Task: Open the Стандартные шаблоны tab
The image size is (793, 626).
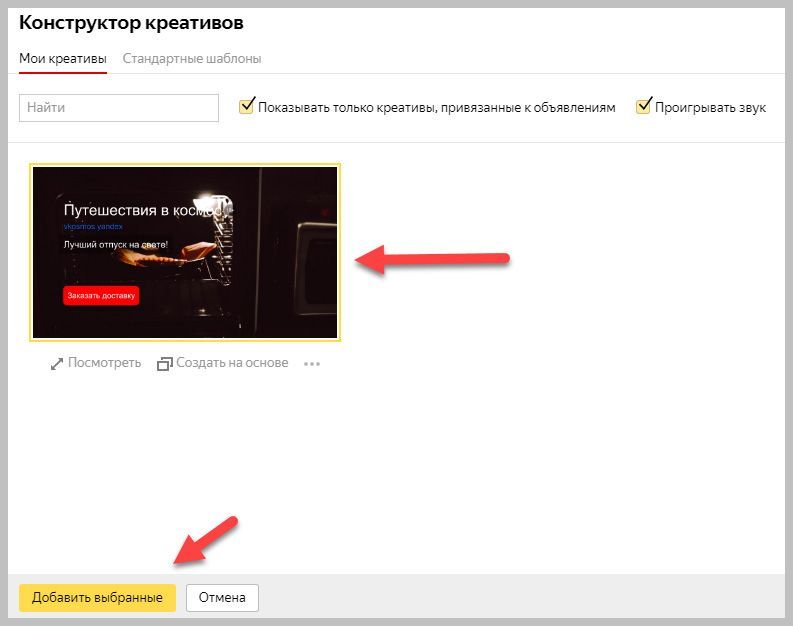Action: point(192,59)
